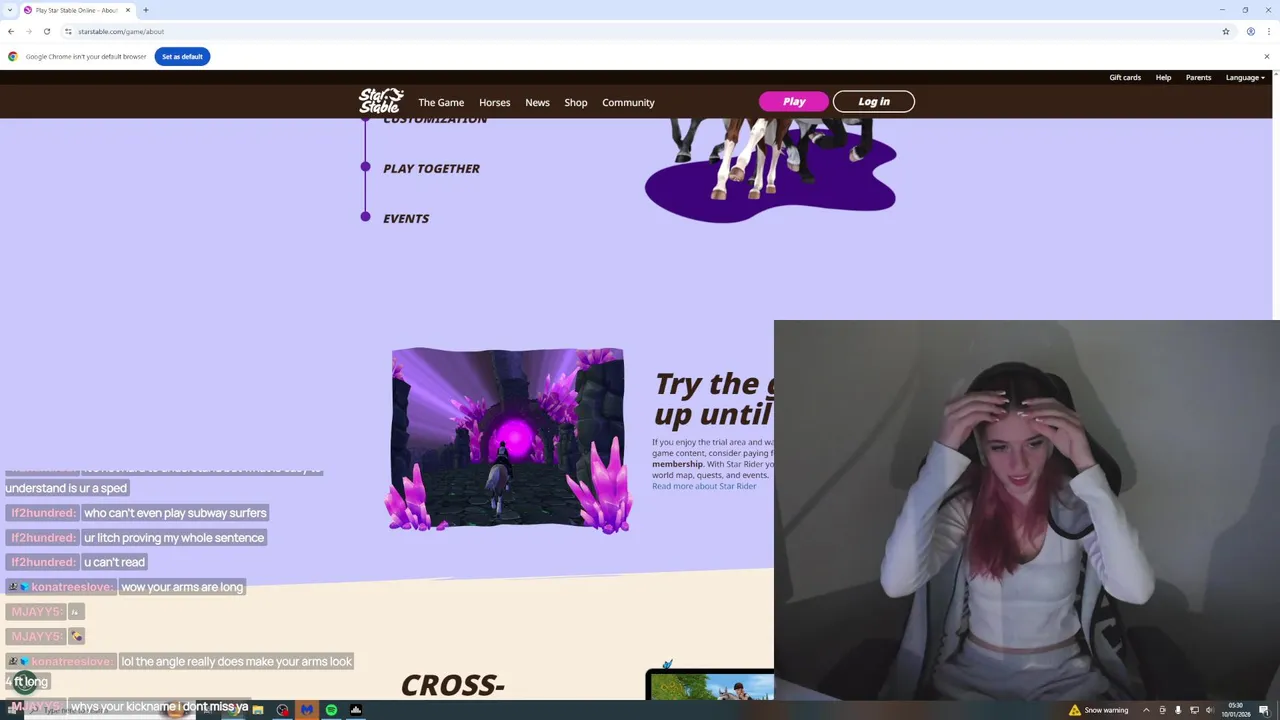Open The Game menu
The width and height of the screenshot is (1280, 720).
pyautogui.click(x=441, y=102)
